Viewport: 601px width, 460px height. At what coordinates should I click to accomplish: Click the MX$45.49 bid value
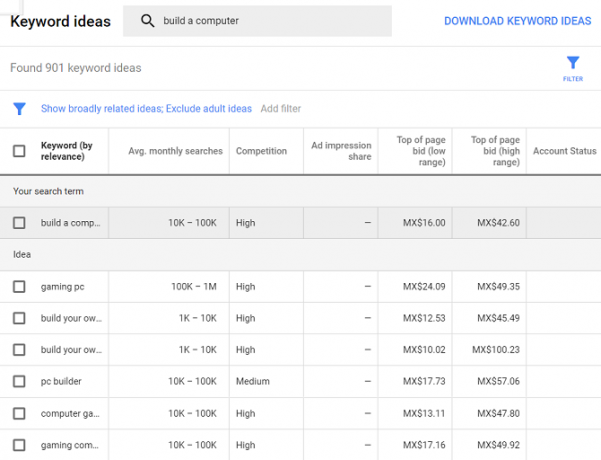[x=498, y=318]
